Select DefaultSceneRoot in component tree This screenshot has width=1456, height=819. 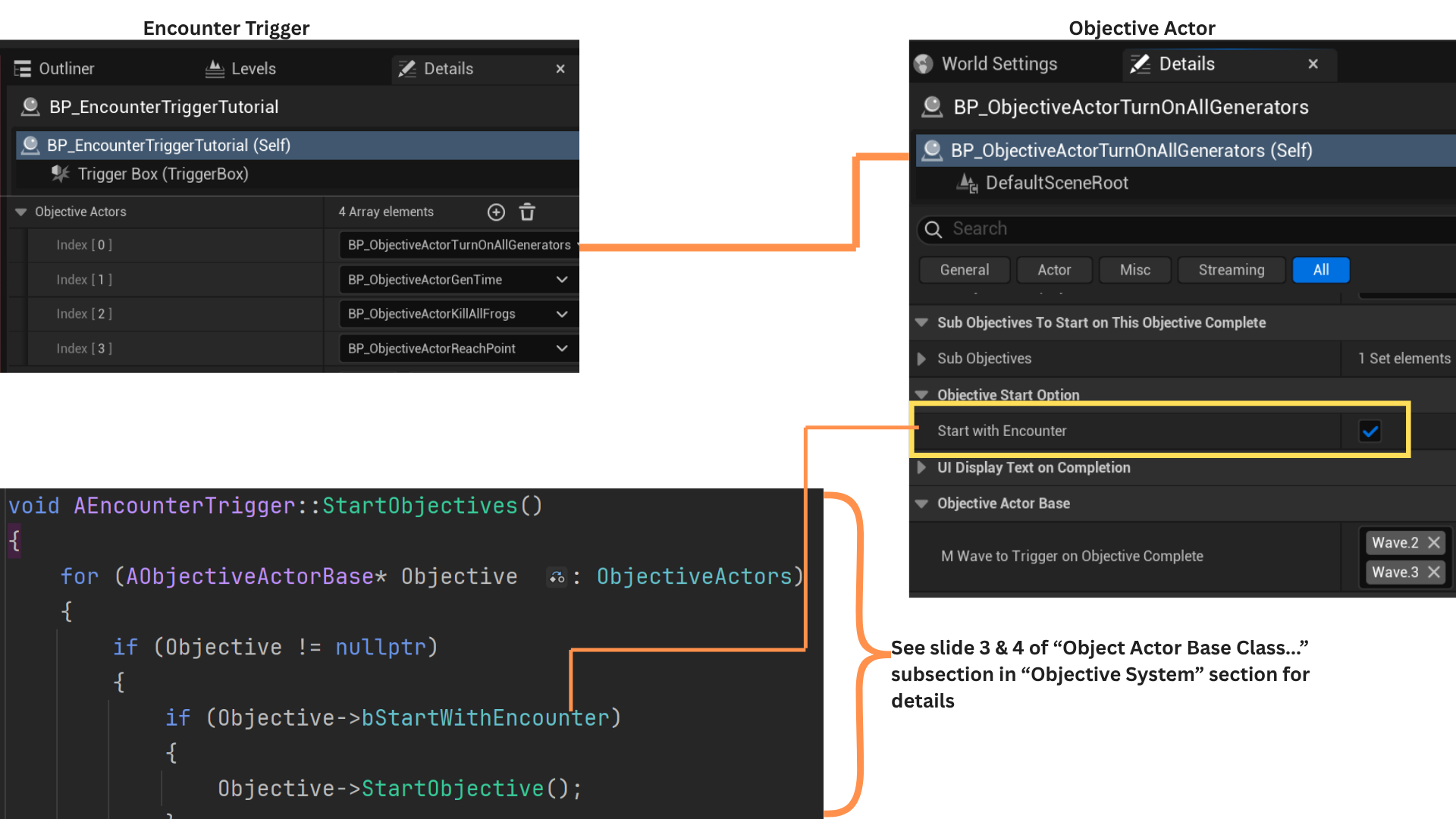click(x=1056, y=184)
